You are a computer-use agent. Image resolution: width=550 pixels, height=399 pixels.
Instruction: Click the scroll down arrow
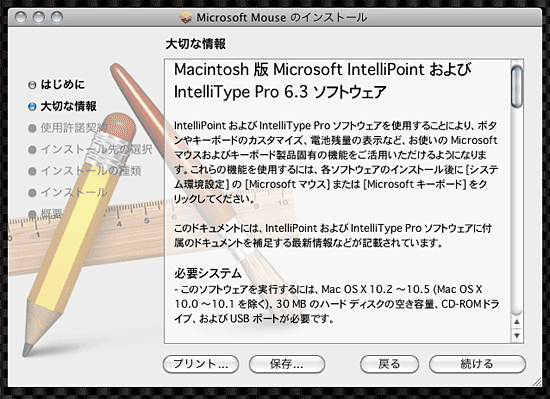(517, 336)
